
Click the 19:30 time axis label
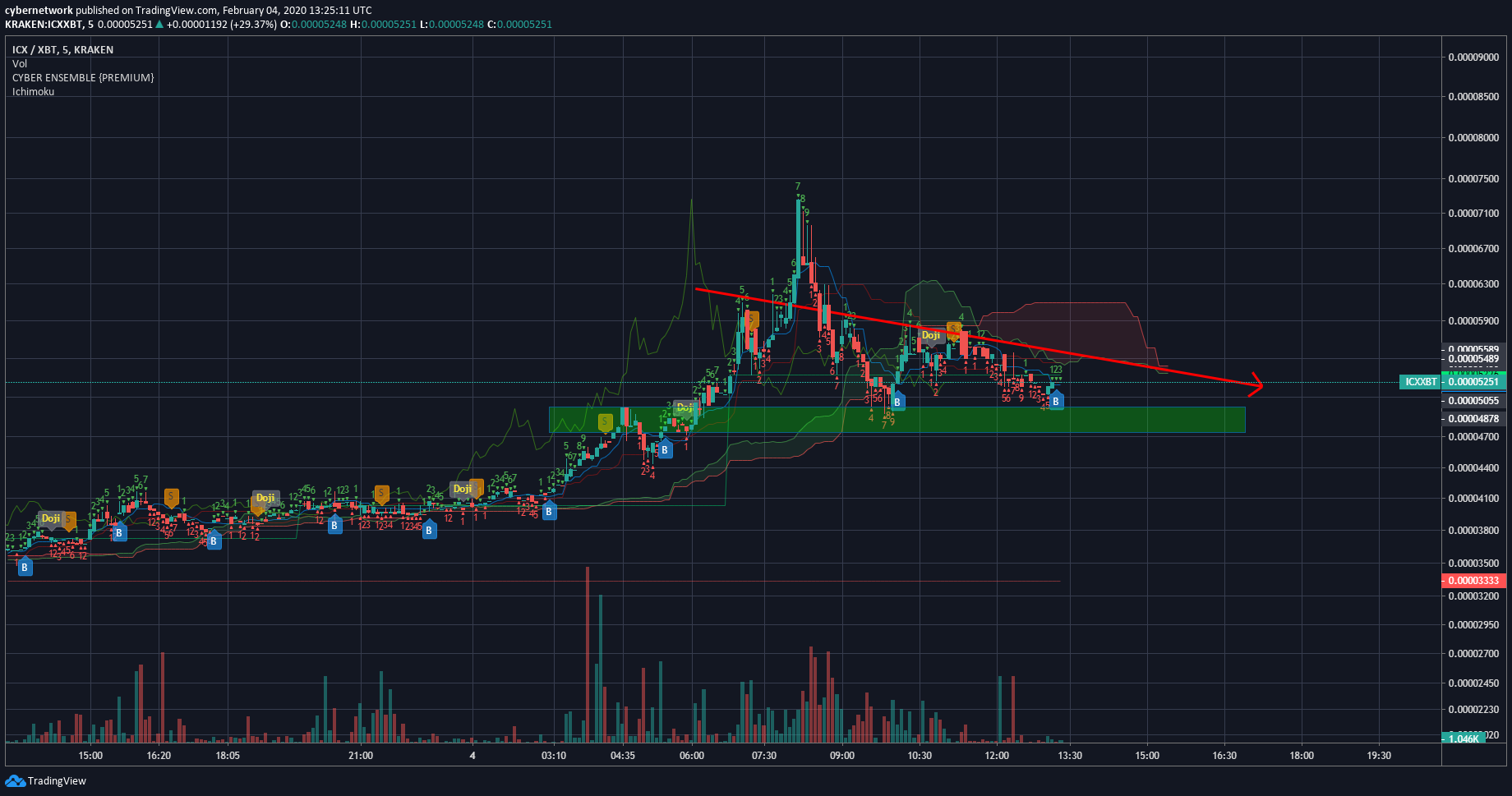tap(1379, 756)
